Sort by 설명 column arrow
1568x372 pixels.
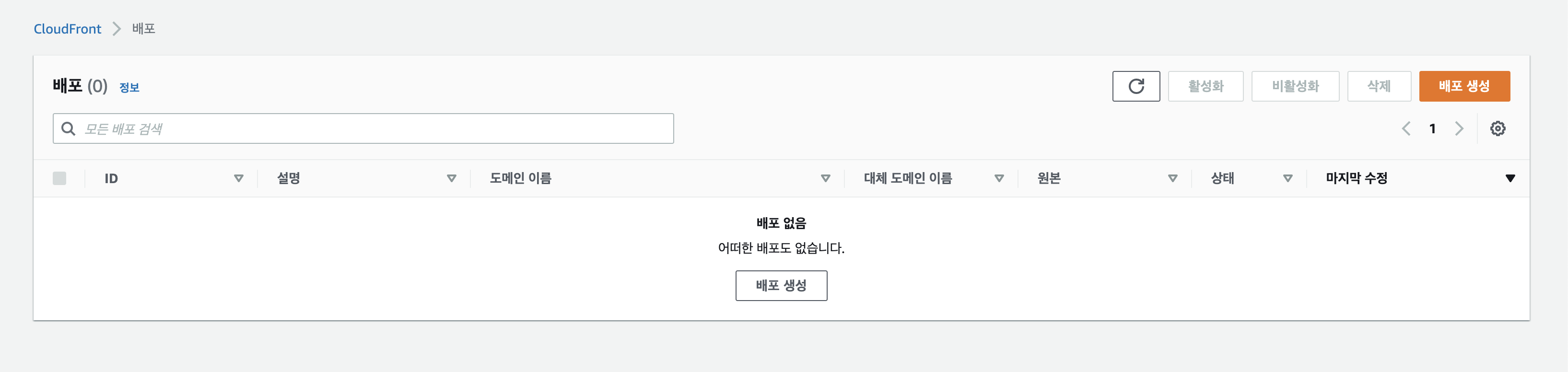(x=452, y=178)
